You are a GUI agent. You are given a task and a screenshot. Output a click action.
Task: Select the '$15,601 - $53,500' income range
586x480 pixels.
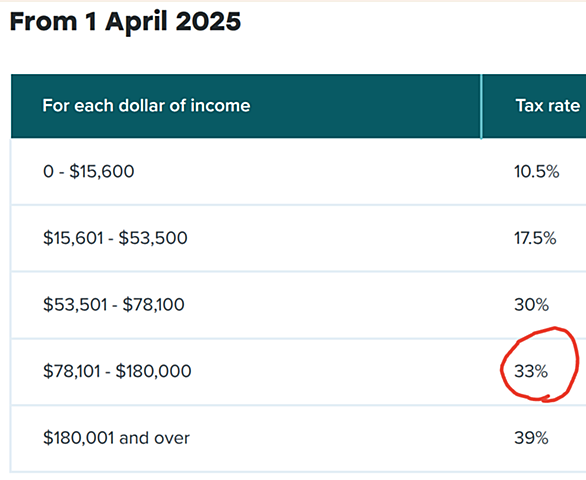[115, 238]
